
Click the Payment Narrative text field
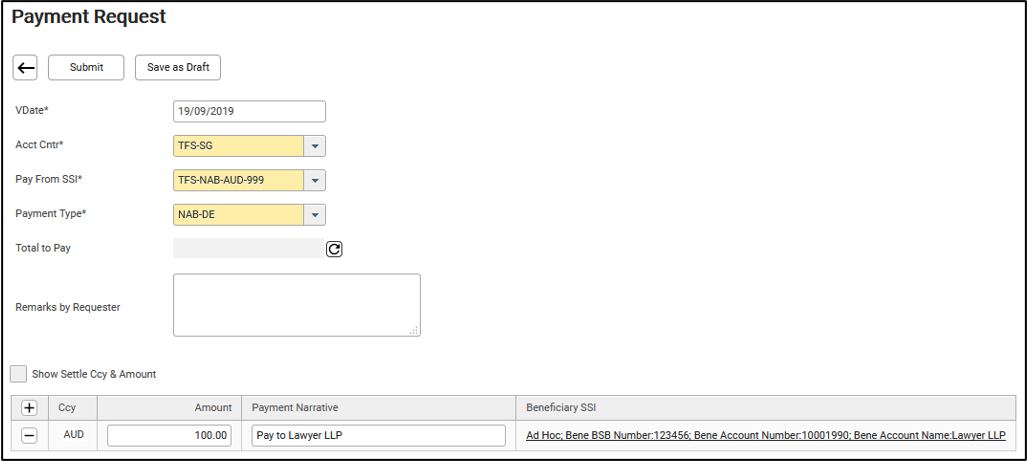(378, 435)
